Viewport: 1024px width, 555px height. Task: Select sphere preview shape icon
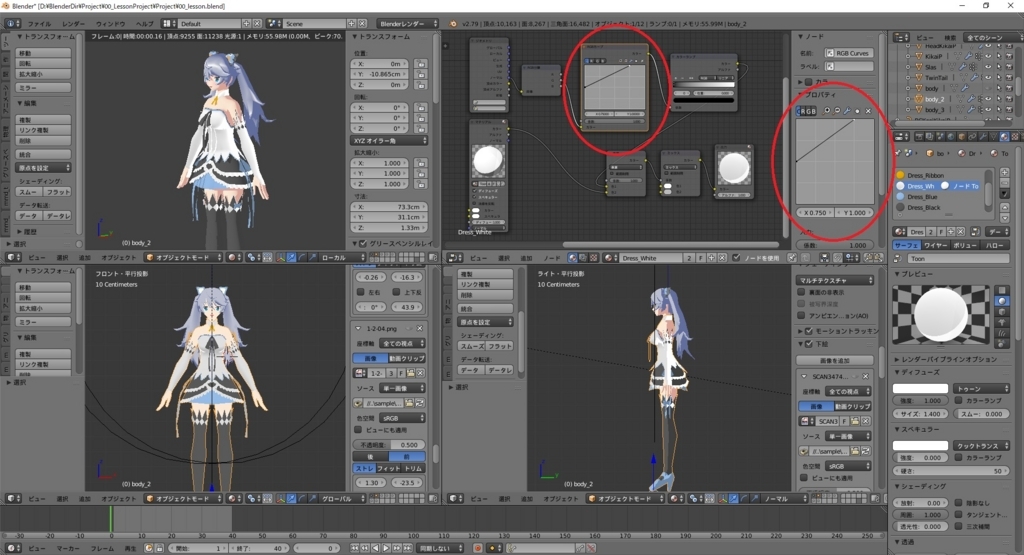[x=1002, y=301]
